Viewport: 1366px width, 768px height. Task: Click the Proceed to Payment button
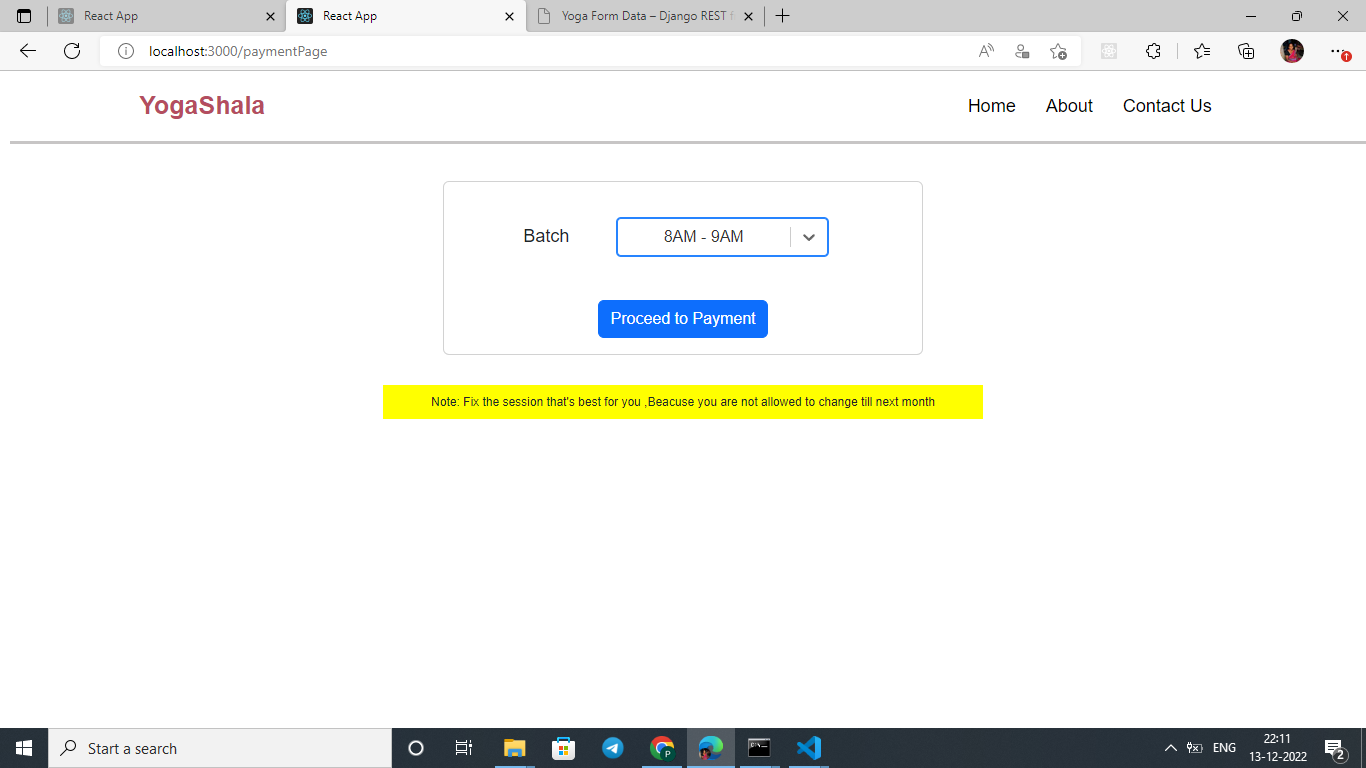[683, 318]
